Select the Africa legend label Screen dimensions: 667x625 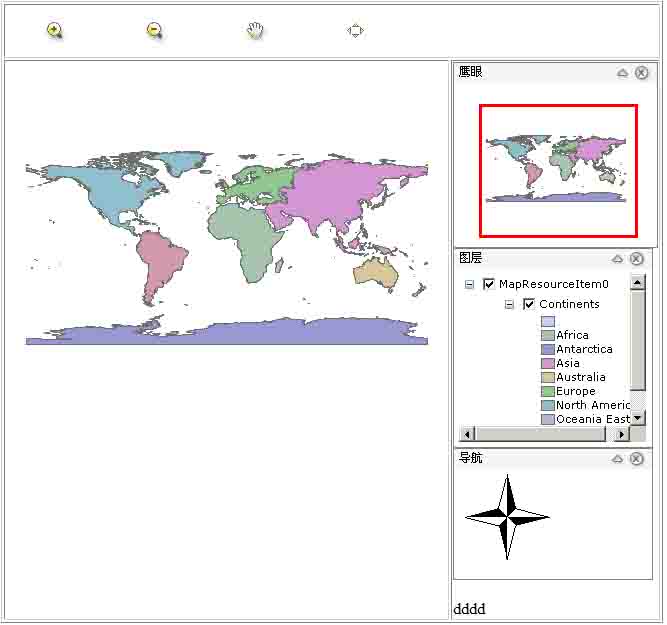(x=573, y=336)
